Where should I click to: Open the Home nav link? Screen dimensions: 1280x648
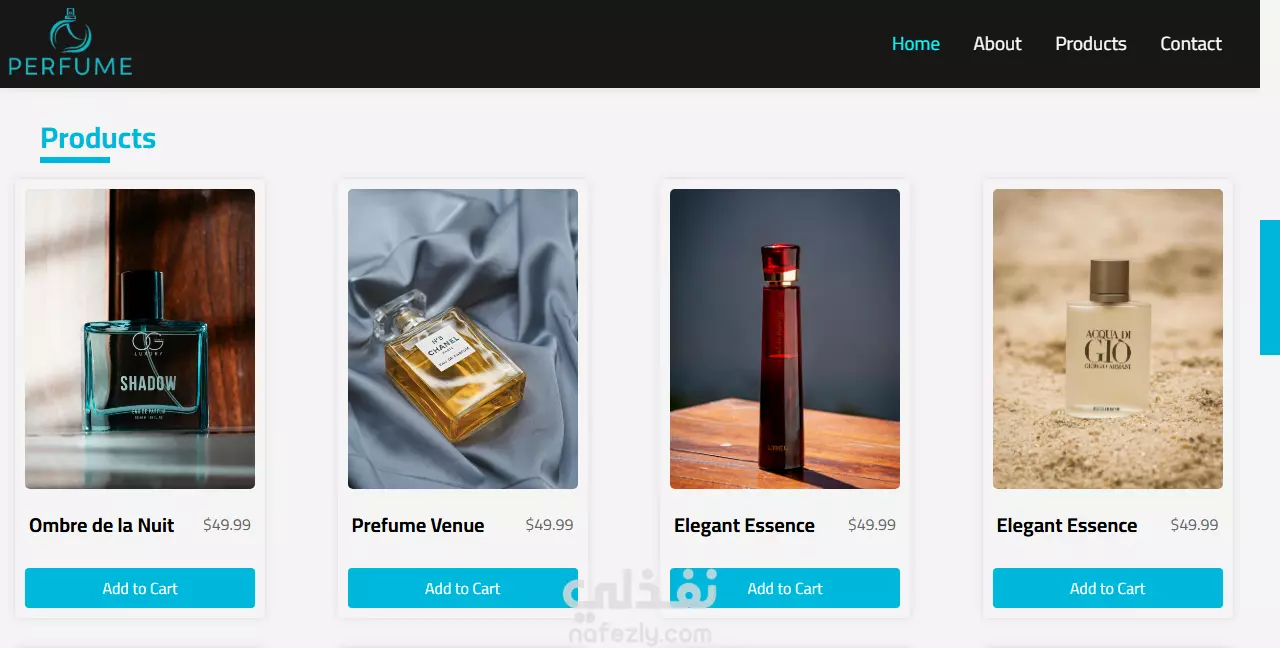[916, 44]
